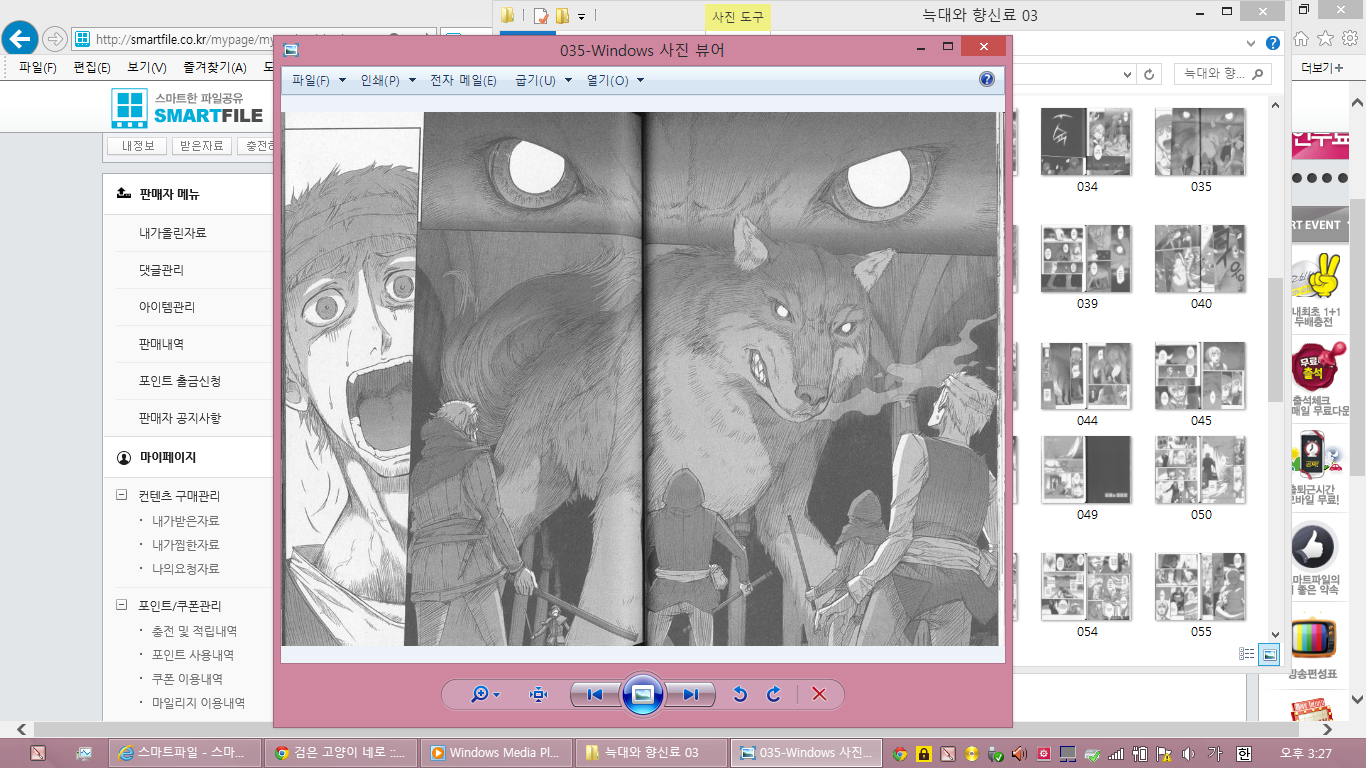Switch Explorer to large thumbnails view

1269,654
